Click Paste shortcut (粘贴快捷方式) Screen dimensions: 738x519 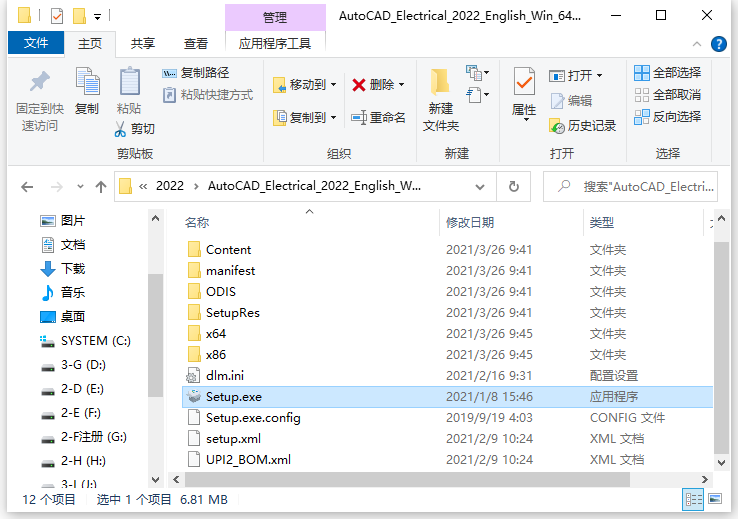pos(208,95)
